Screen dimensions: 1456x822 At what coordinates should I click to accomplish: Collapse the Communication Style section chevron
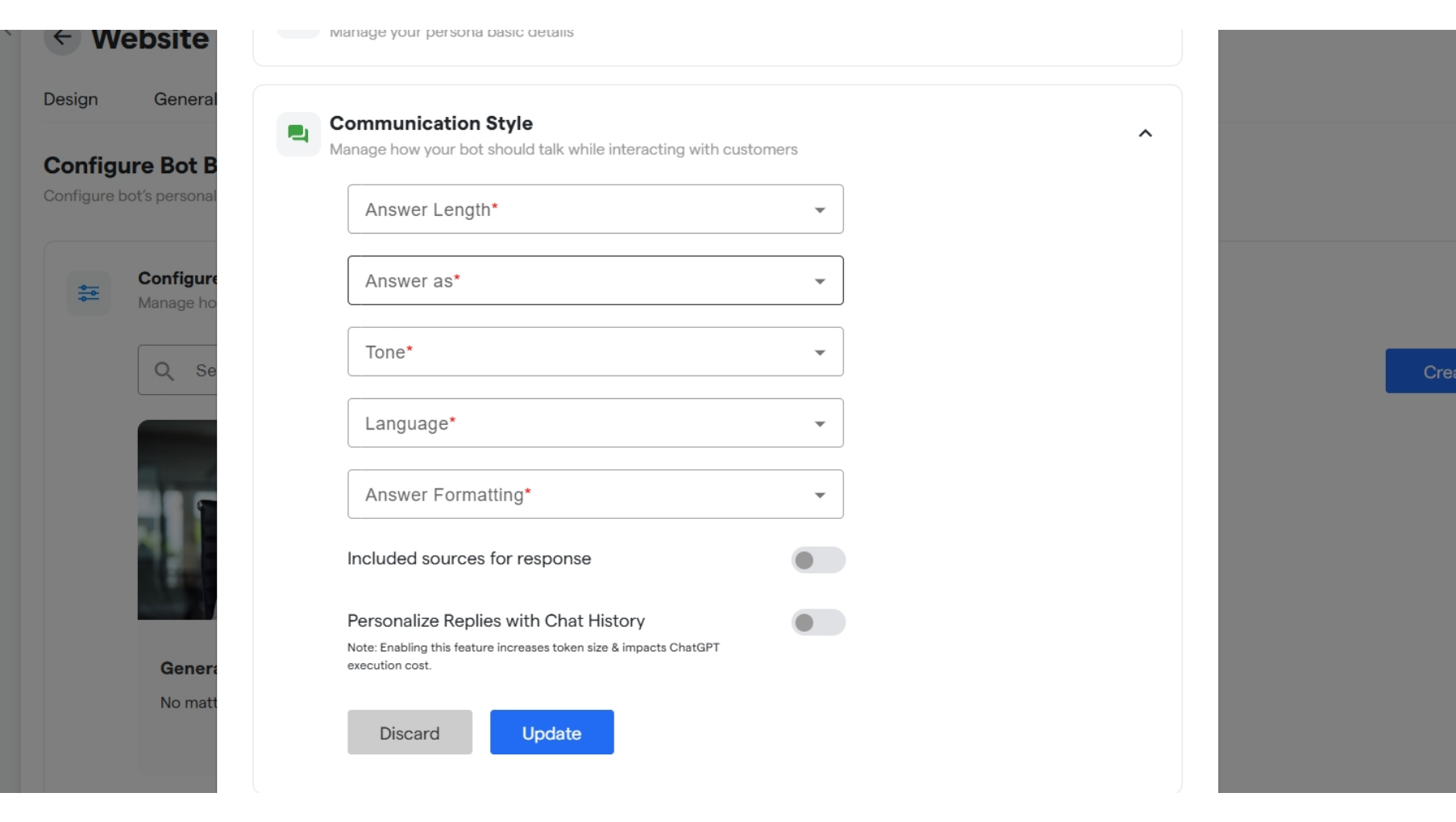point(1145,134)
